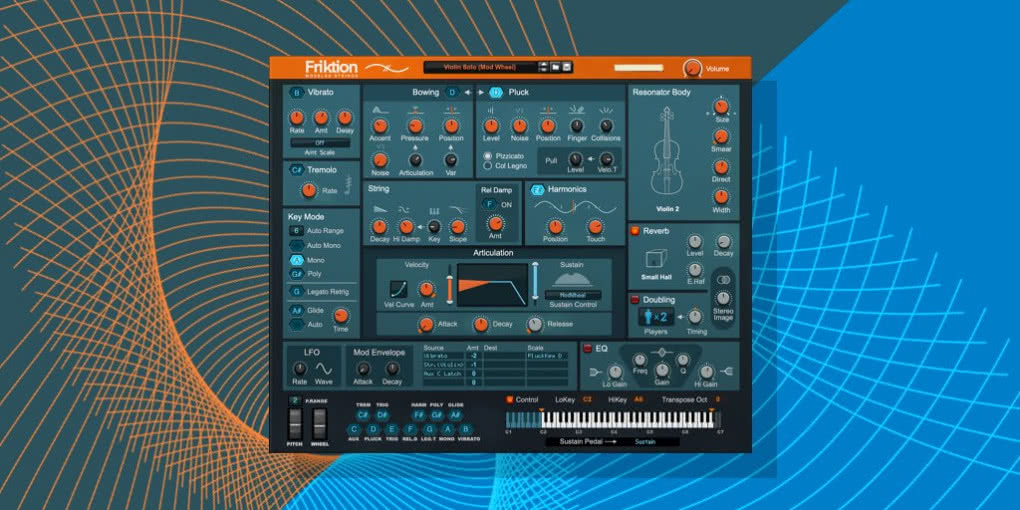Open the Amt Scale Off selector
Screen dimensions: 1020x510
pyautogui.click(x=320, y=142)
